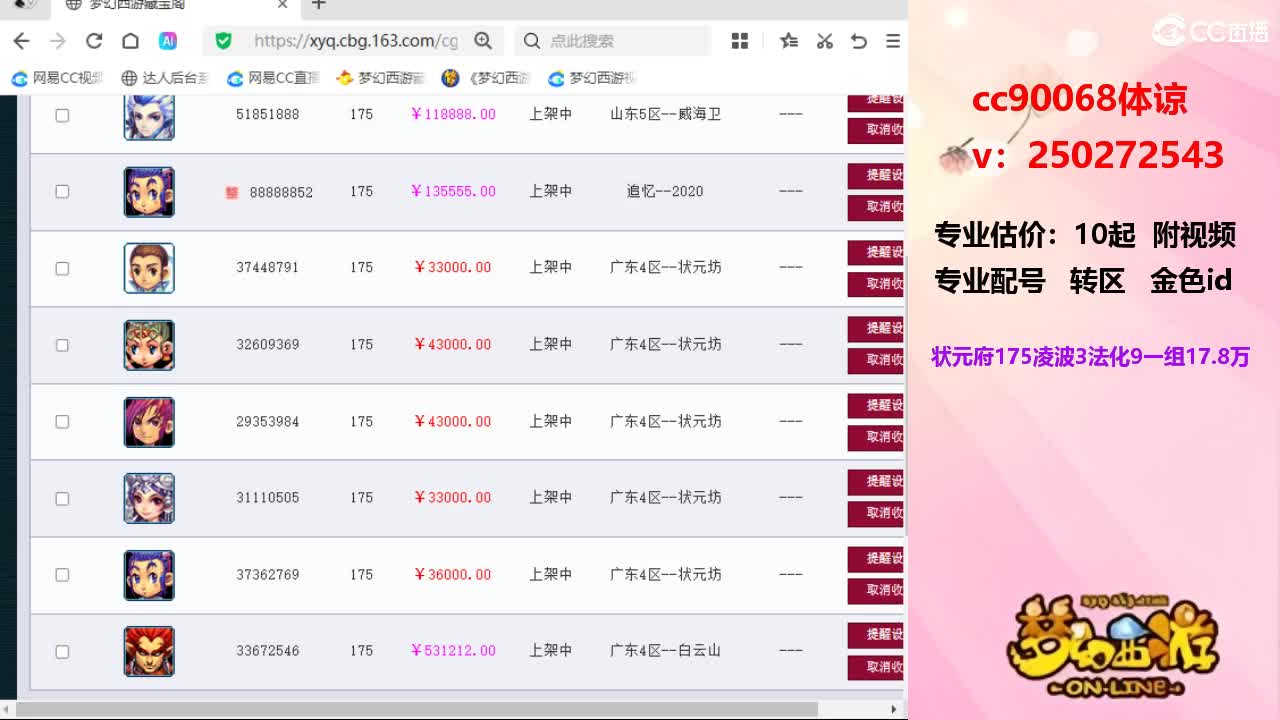Open the browser hamburger menu
This screenshot has height=720, width=1280.
pos(893,41)
